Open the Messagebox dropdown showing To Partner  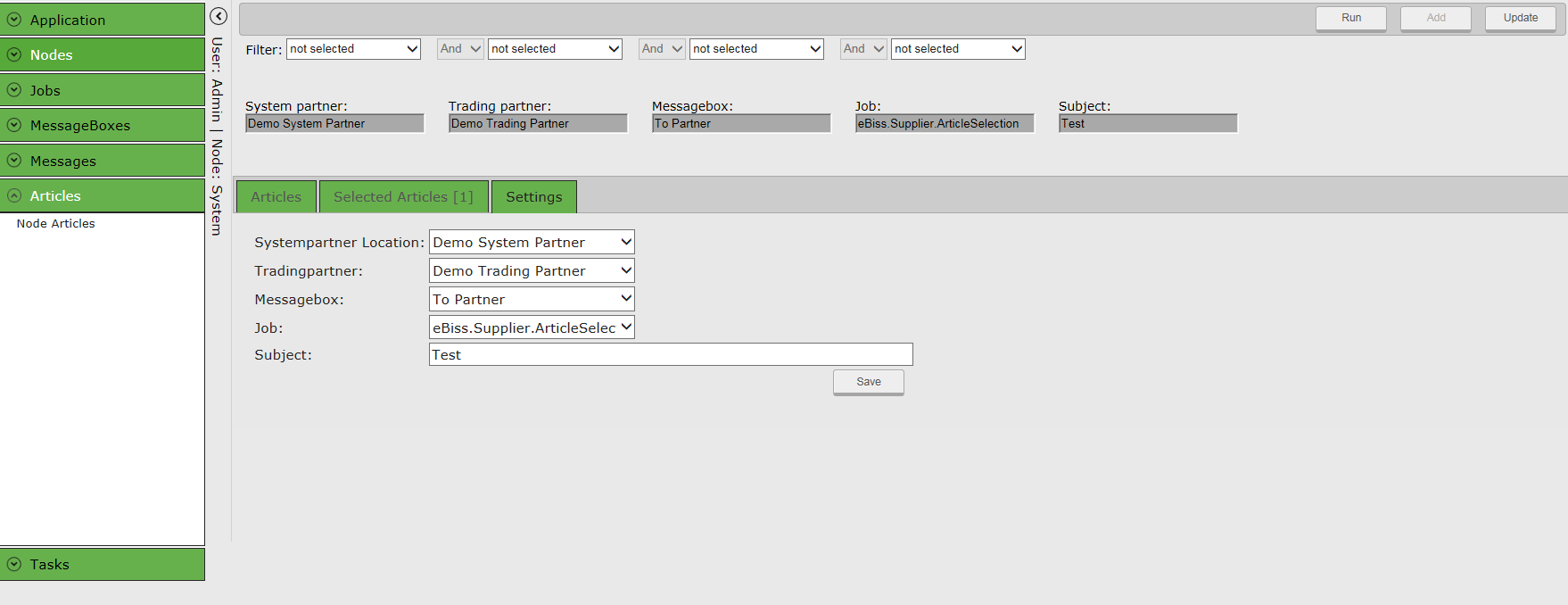pyautogui.click(x=532, y=299)
